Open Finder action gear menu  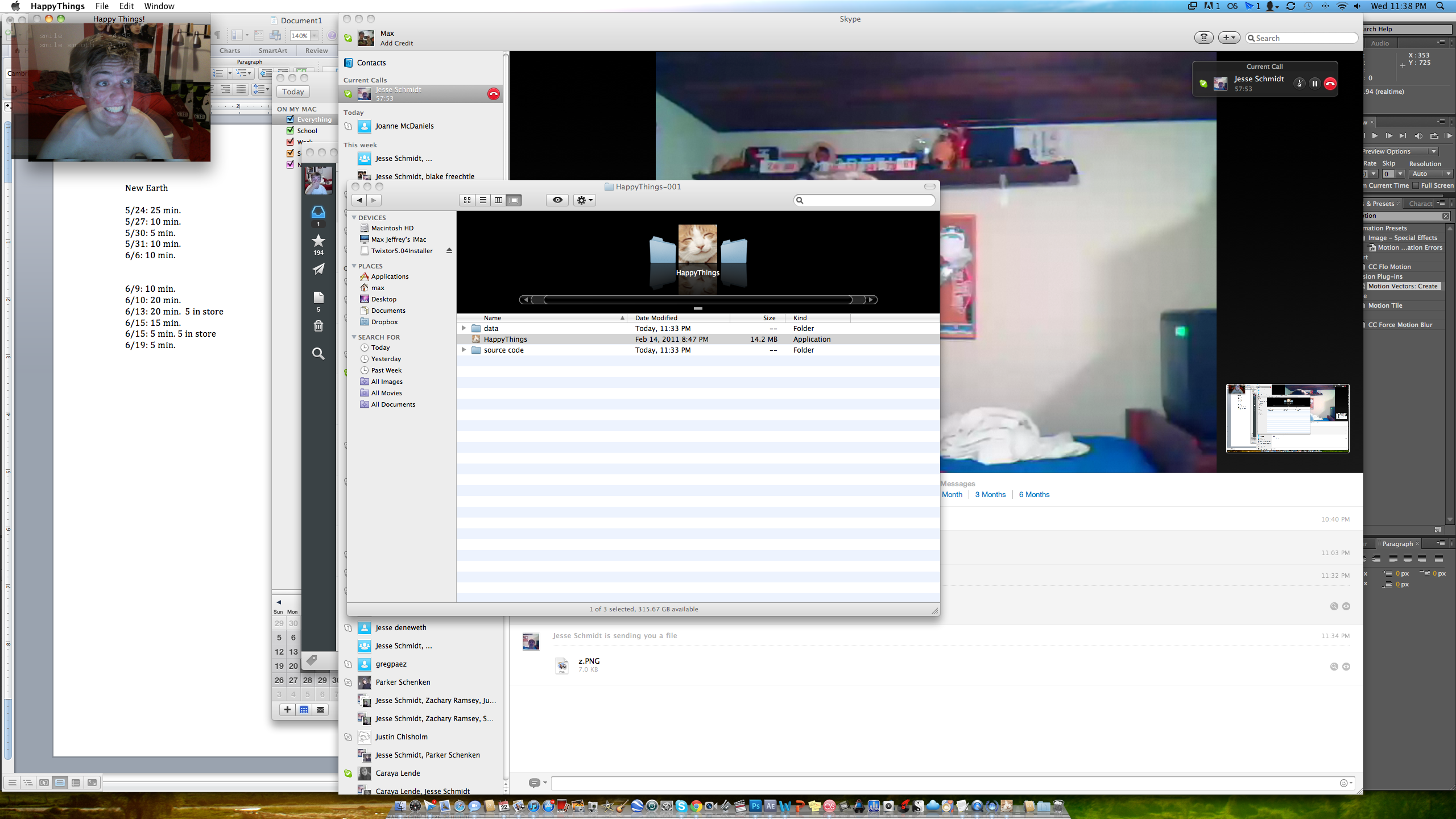(x=584, y=200)
